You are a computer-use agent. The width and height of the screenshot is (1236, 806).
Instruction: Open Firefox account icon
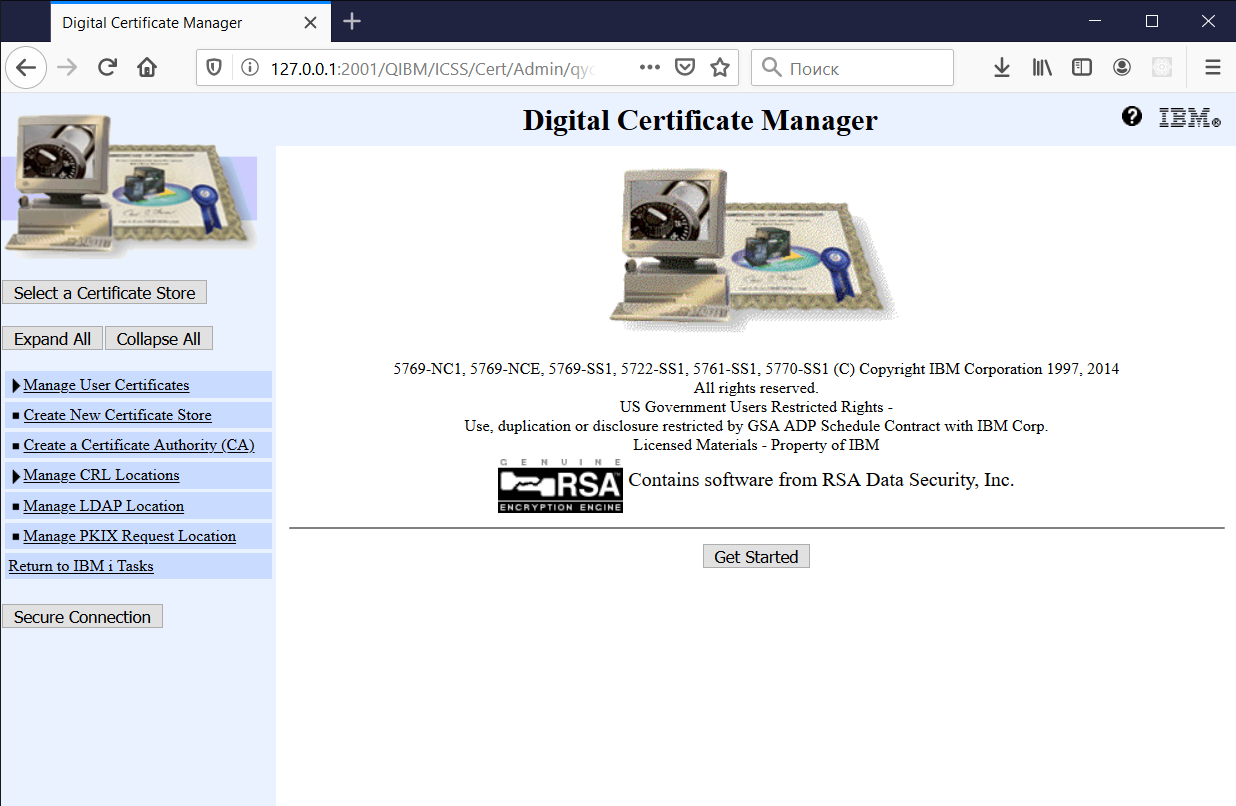point(1122,68)
